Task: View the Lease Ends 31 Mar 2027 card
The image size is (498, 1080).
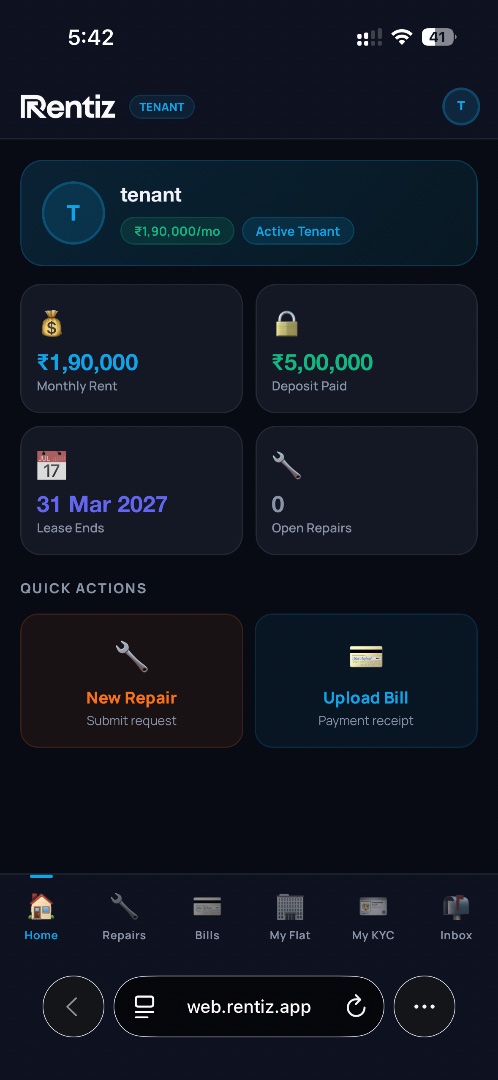Action: pyautogui.click(x=132, y=490)
